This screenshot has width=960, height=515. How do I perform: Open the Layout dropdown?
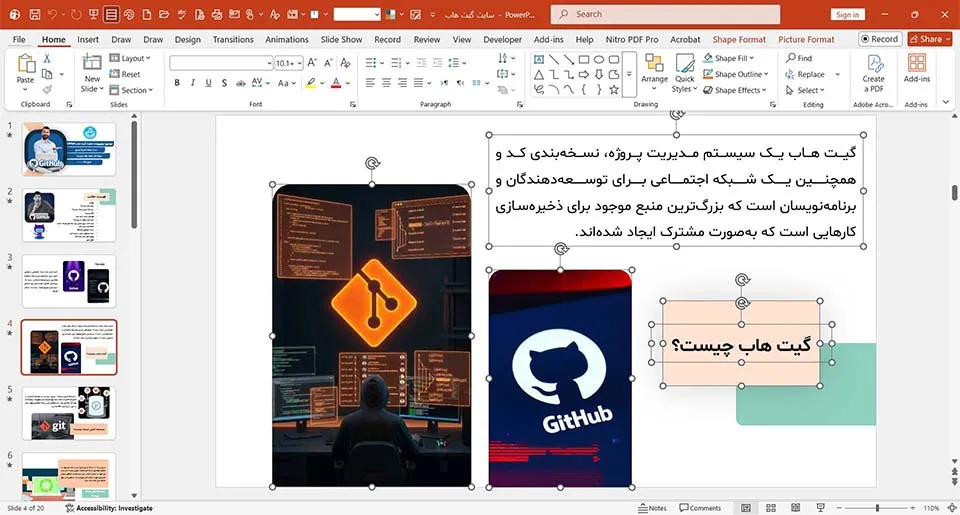click(130, 58)
